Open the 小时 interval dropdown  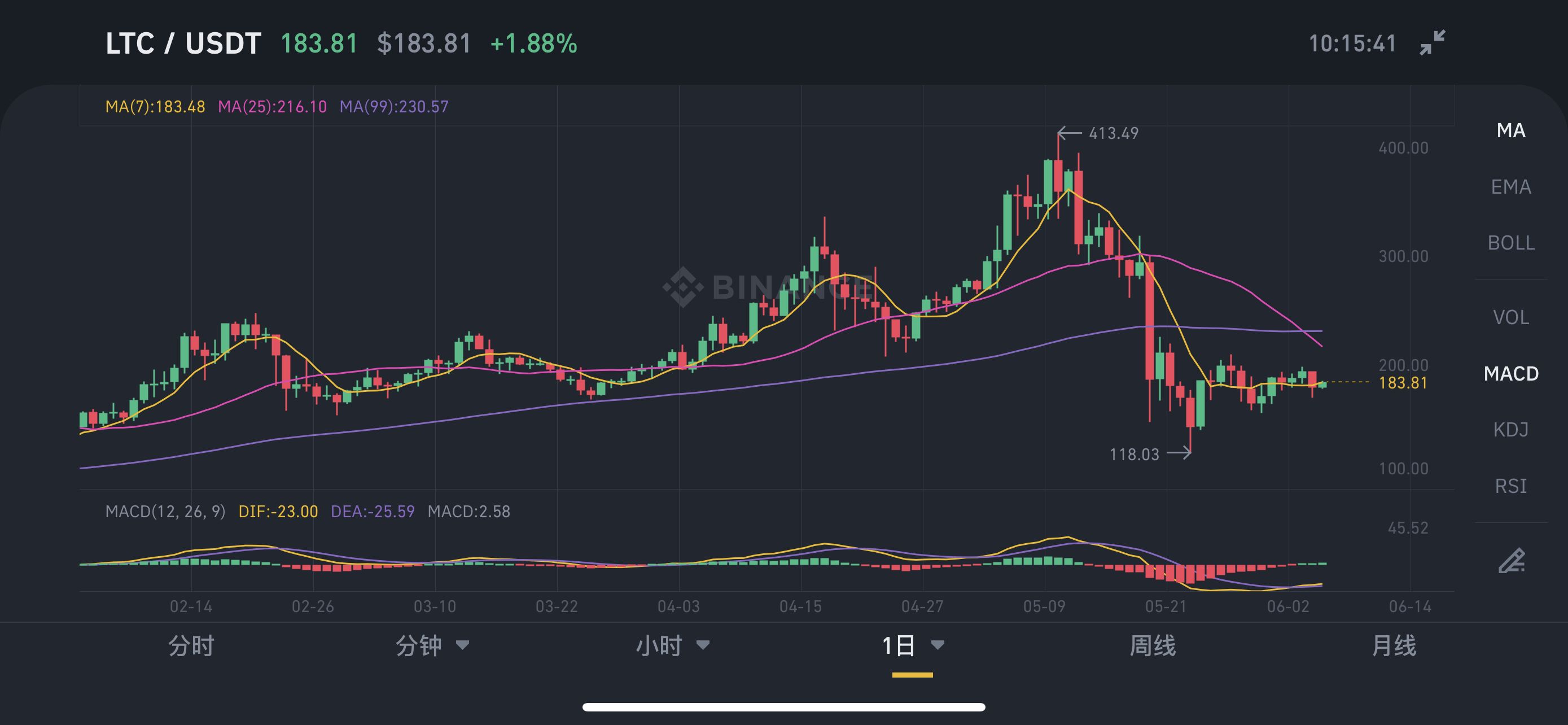pyautogui.click(x=672, y=645)
